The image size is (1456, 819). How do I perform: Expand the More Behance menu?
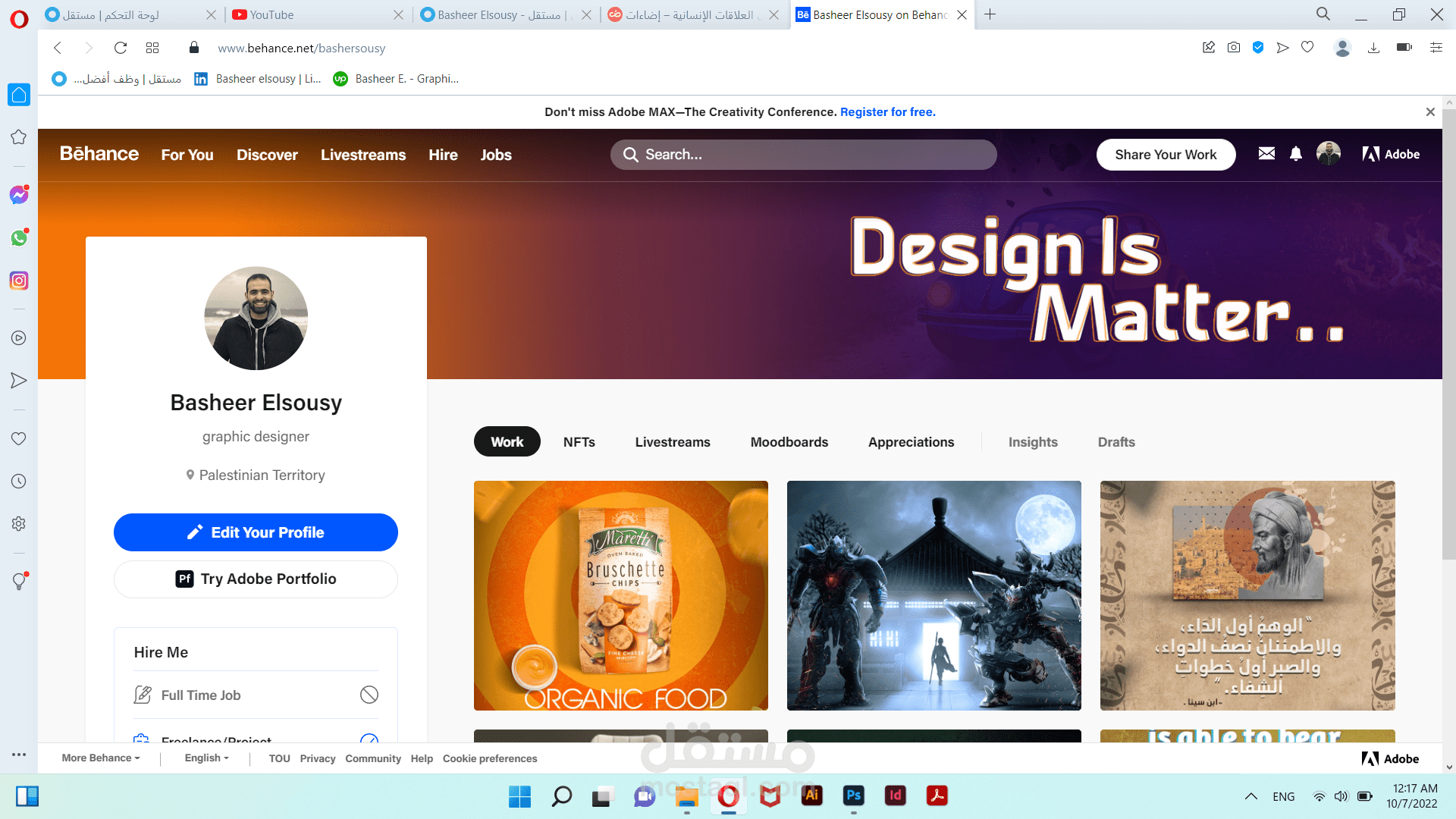[100, 758]
